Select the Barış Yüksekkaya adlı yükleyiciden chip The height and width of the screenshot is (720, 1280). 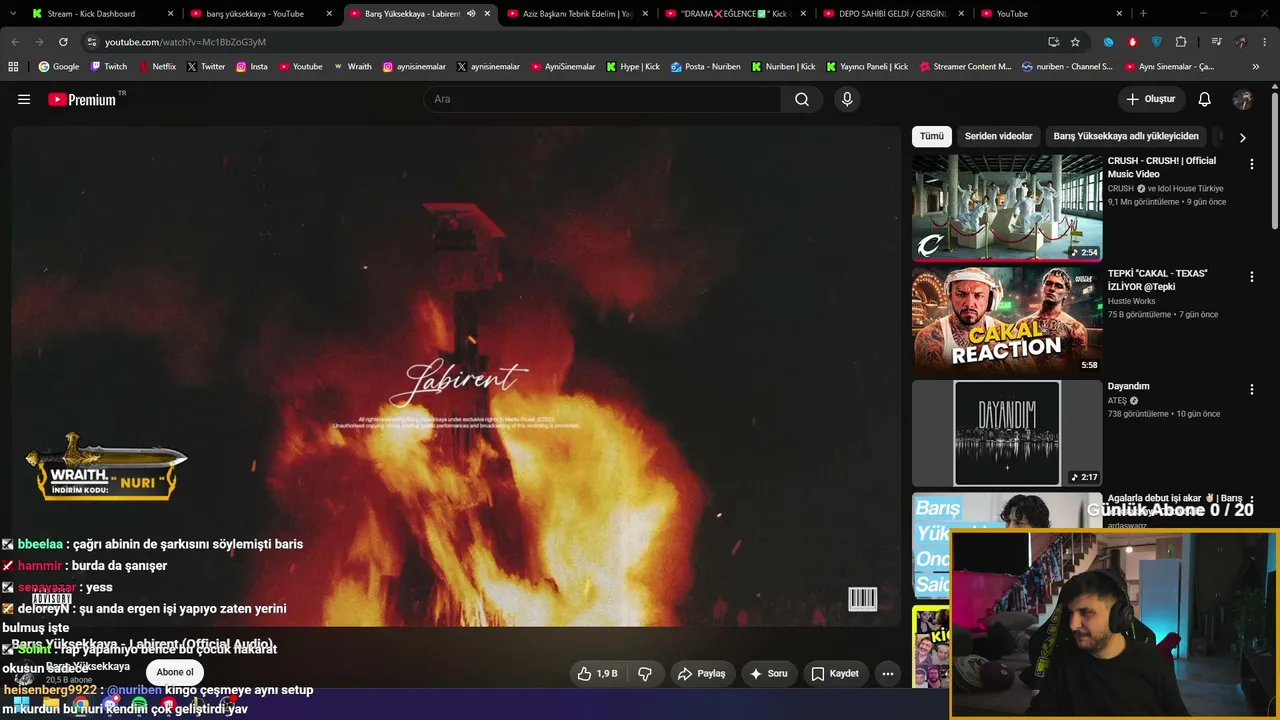coord(1126,136)
